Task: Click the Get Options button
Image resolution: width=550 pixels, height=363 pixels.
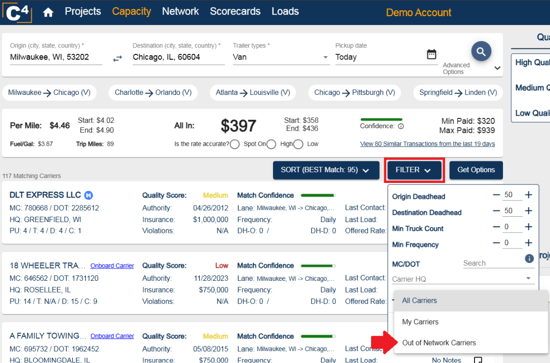Action: (x=476, y=170)
